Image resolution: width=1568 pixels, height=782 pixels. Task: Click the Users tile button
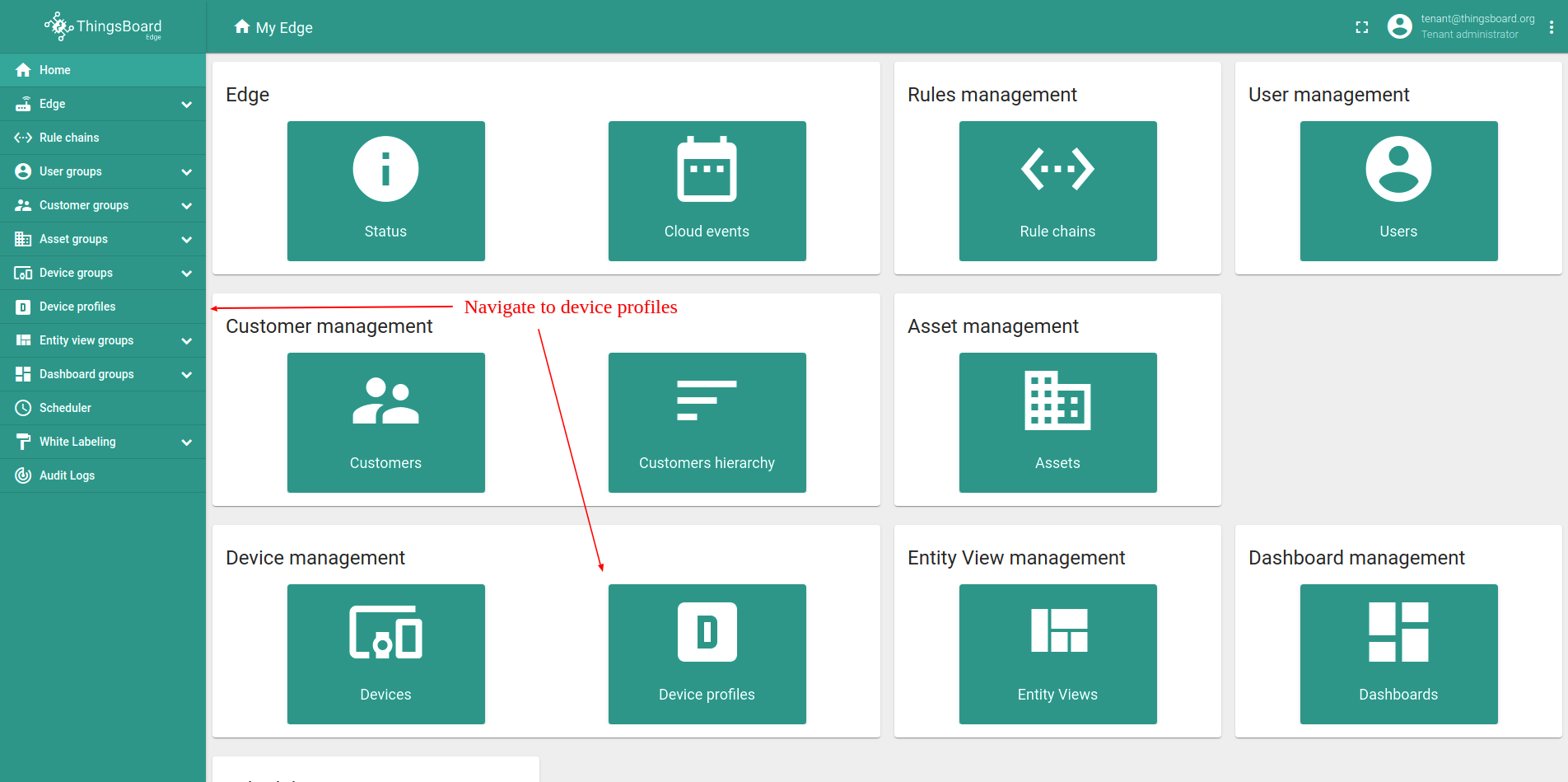point(1398,190)
